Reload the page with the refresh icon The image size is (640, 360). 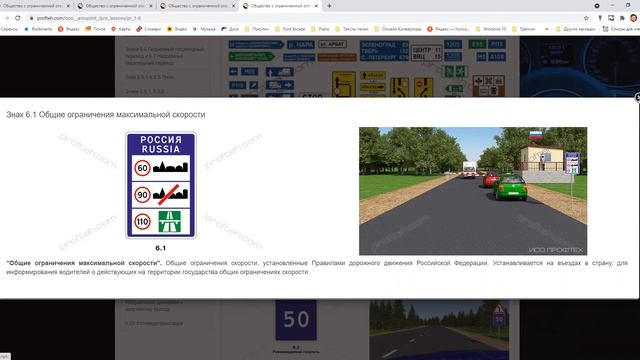[18, 18]
